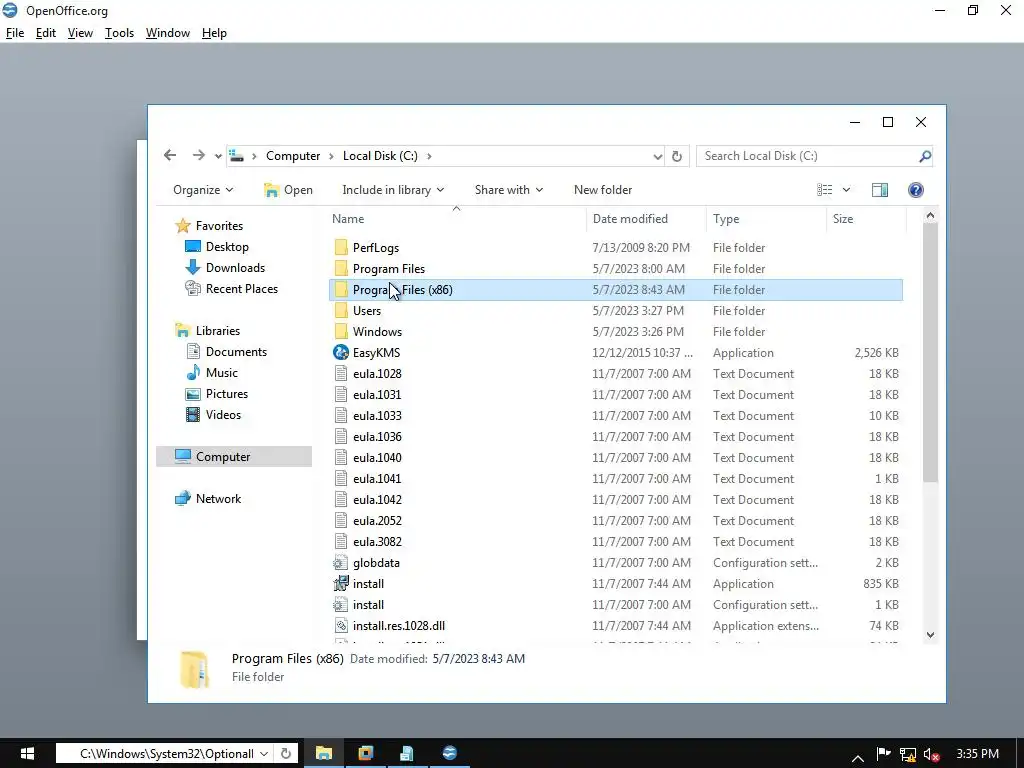The height and width of the screenshot is (768, 1024).
Task: Expand the chevron after Local Disk (C:)
Action: click(429, 156)
